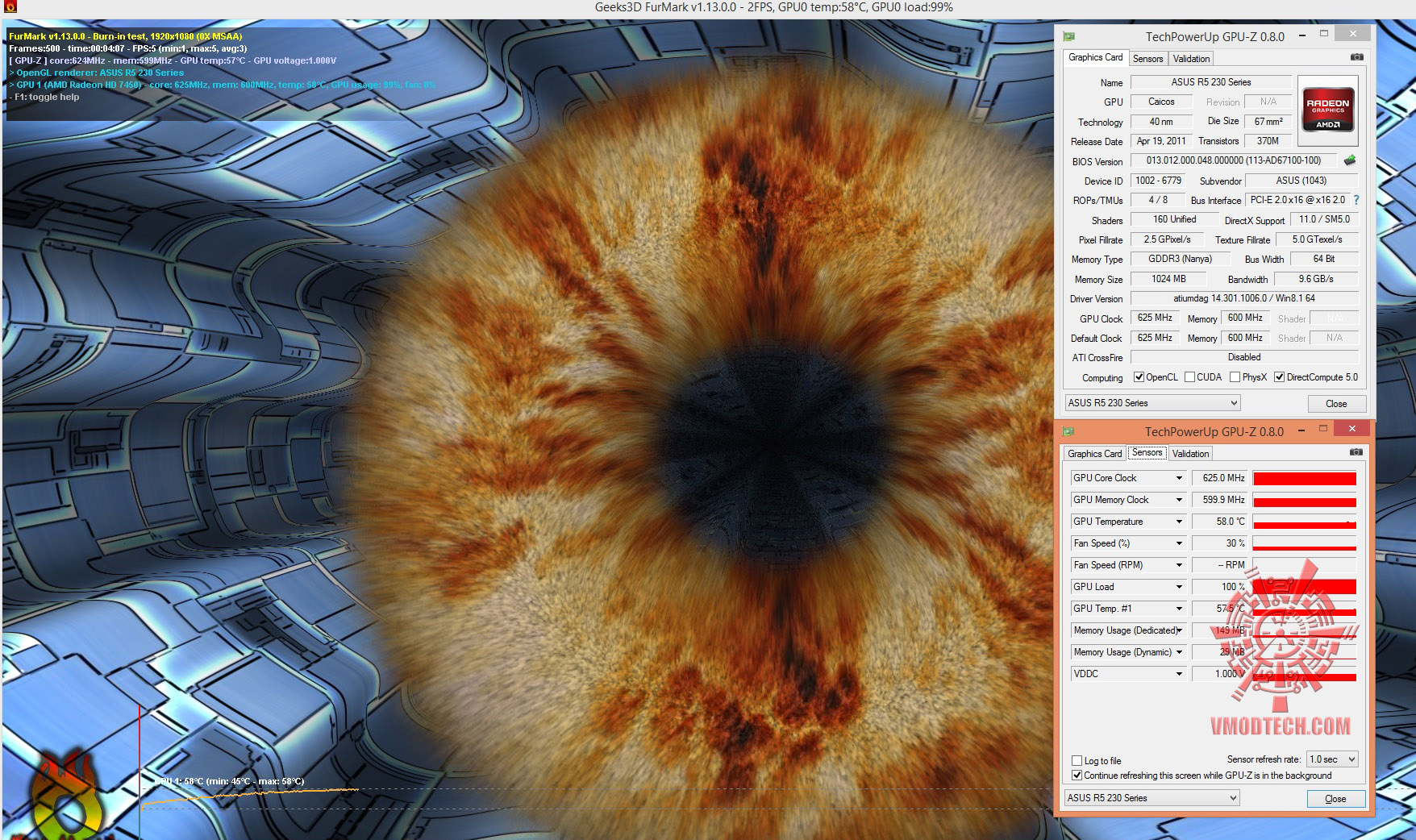Open the GPU Core Clock sensor dropdown
This screenshot has height=840, width=1416.
pos(1178,478)
